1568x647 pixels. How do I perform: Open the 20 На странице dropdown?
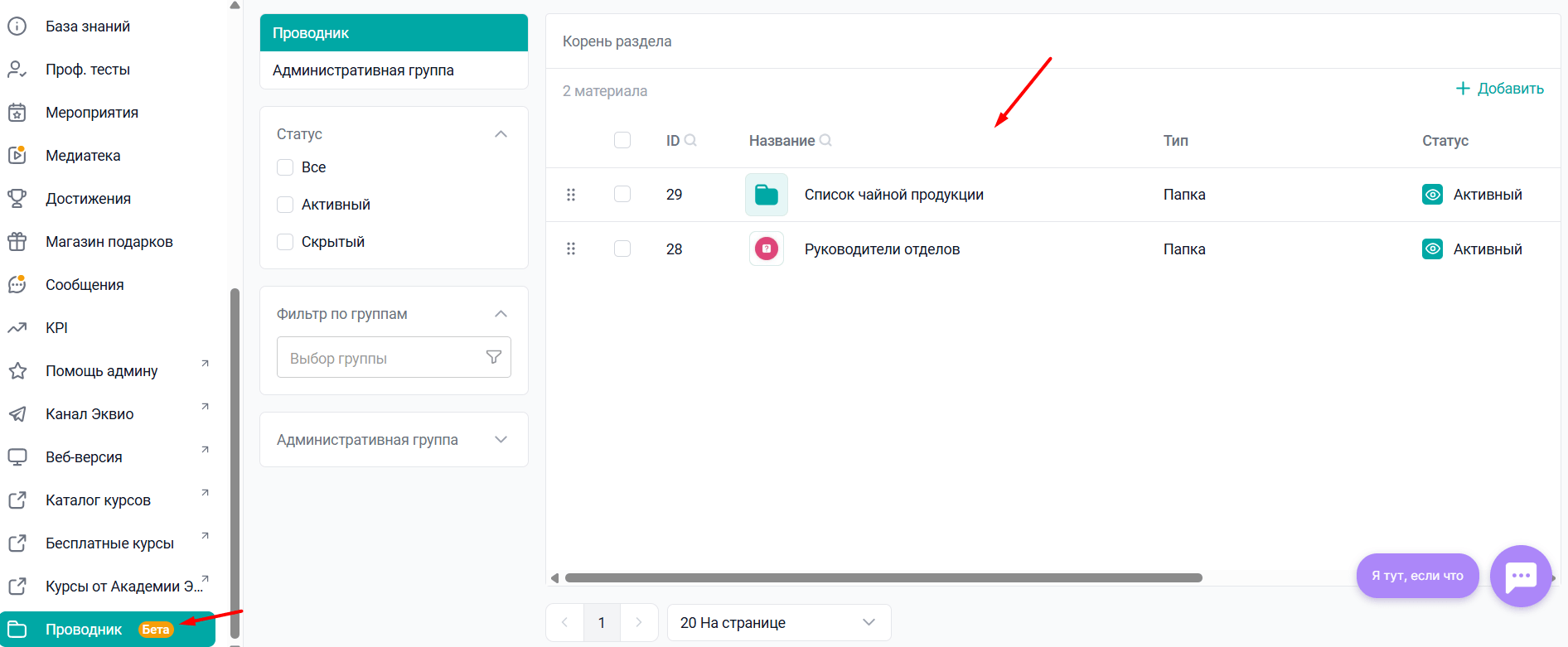[778, 623]
